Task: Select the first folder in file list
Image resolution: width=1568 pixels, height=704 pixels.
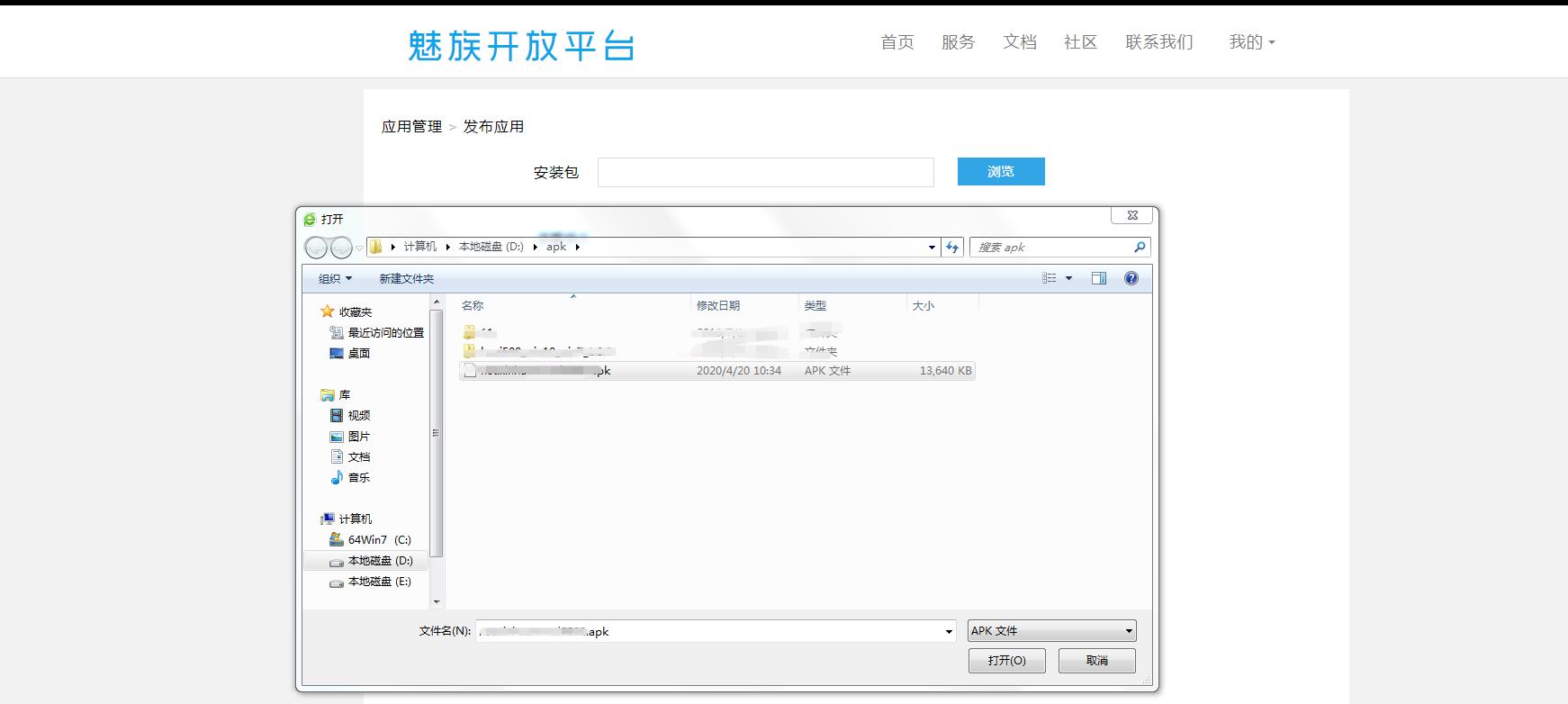Action: [717, 332]
